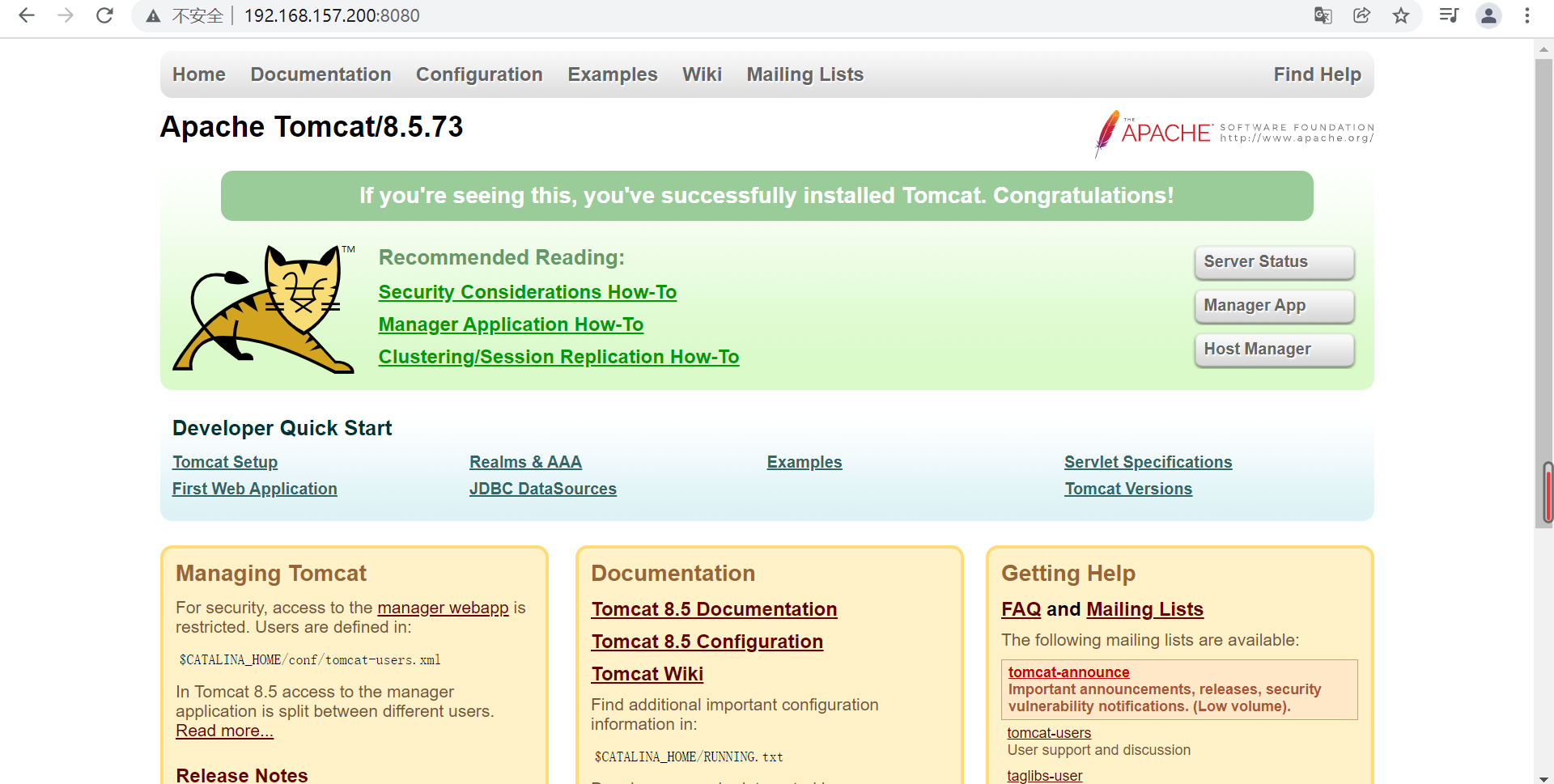1554x784 pixels.
Task: Open the Home navigation item
Action: (199, 74)
